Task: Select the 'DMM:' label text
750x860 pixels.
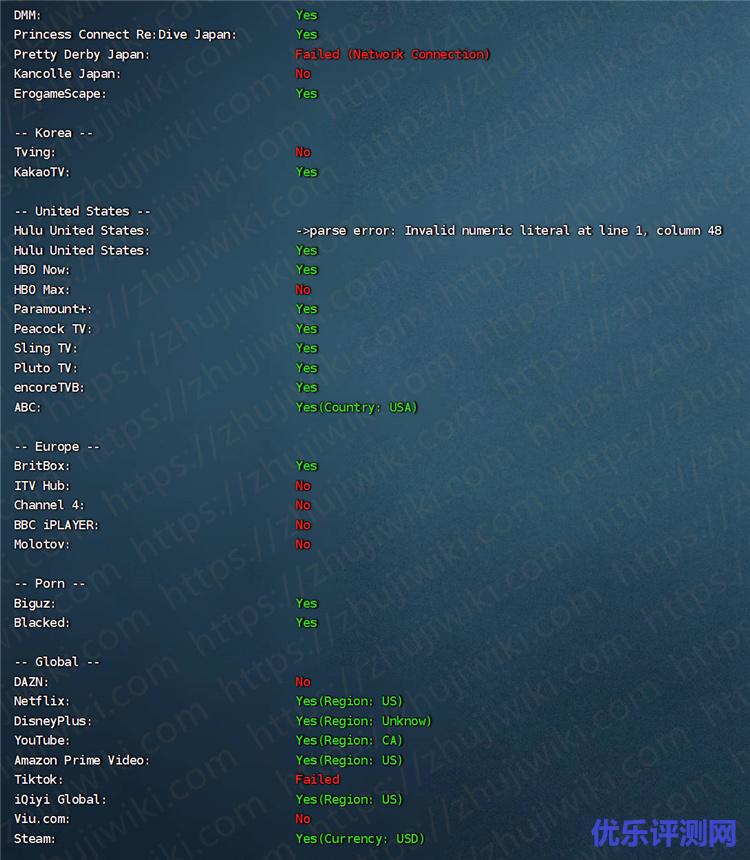Action: 27,15
